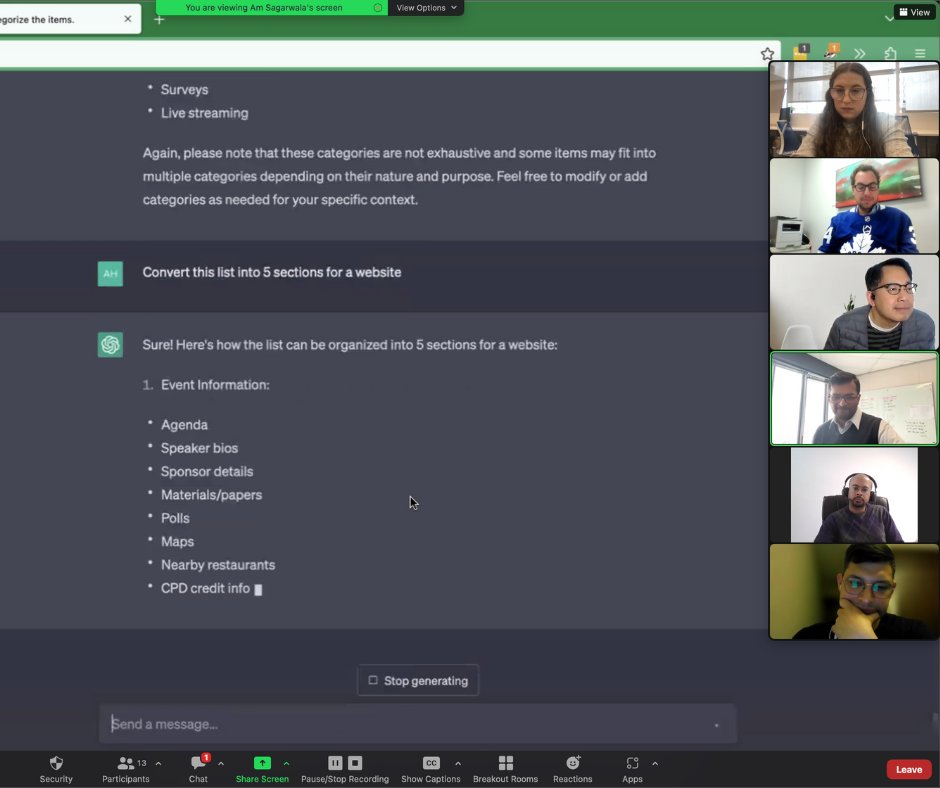Bookmark the page with the star icon
The width and height of the screenshot is (940, 788).
point(767,54)
